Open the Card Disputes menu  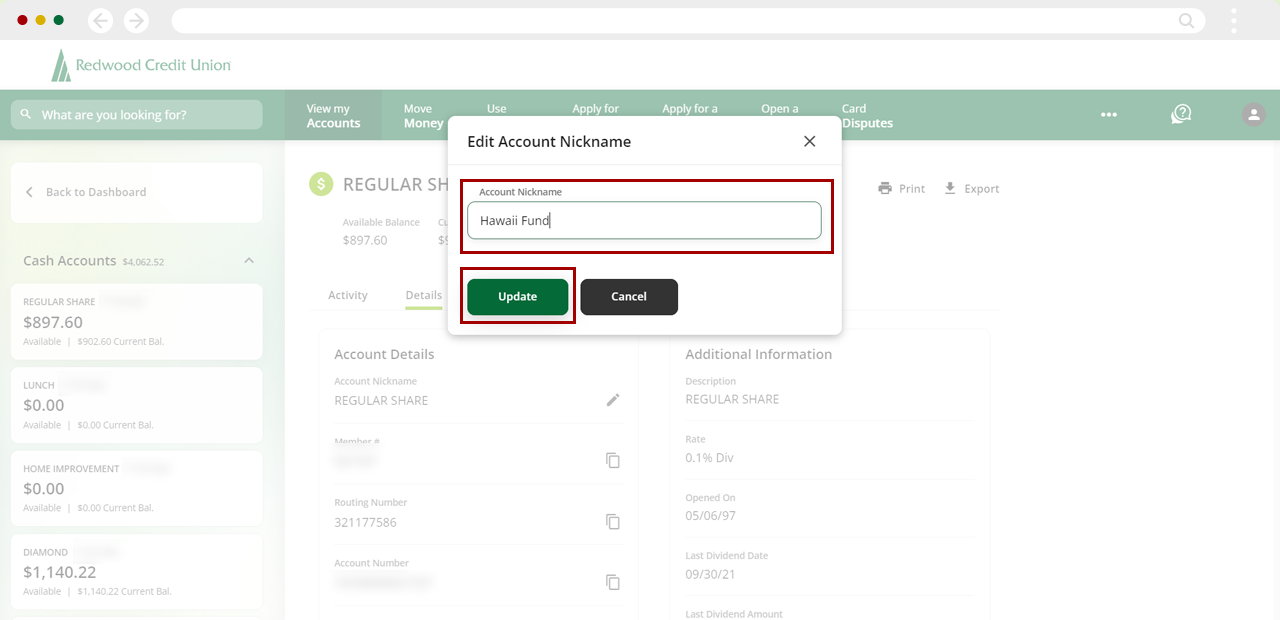click(867, 116)
